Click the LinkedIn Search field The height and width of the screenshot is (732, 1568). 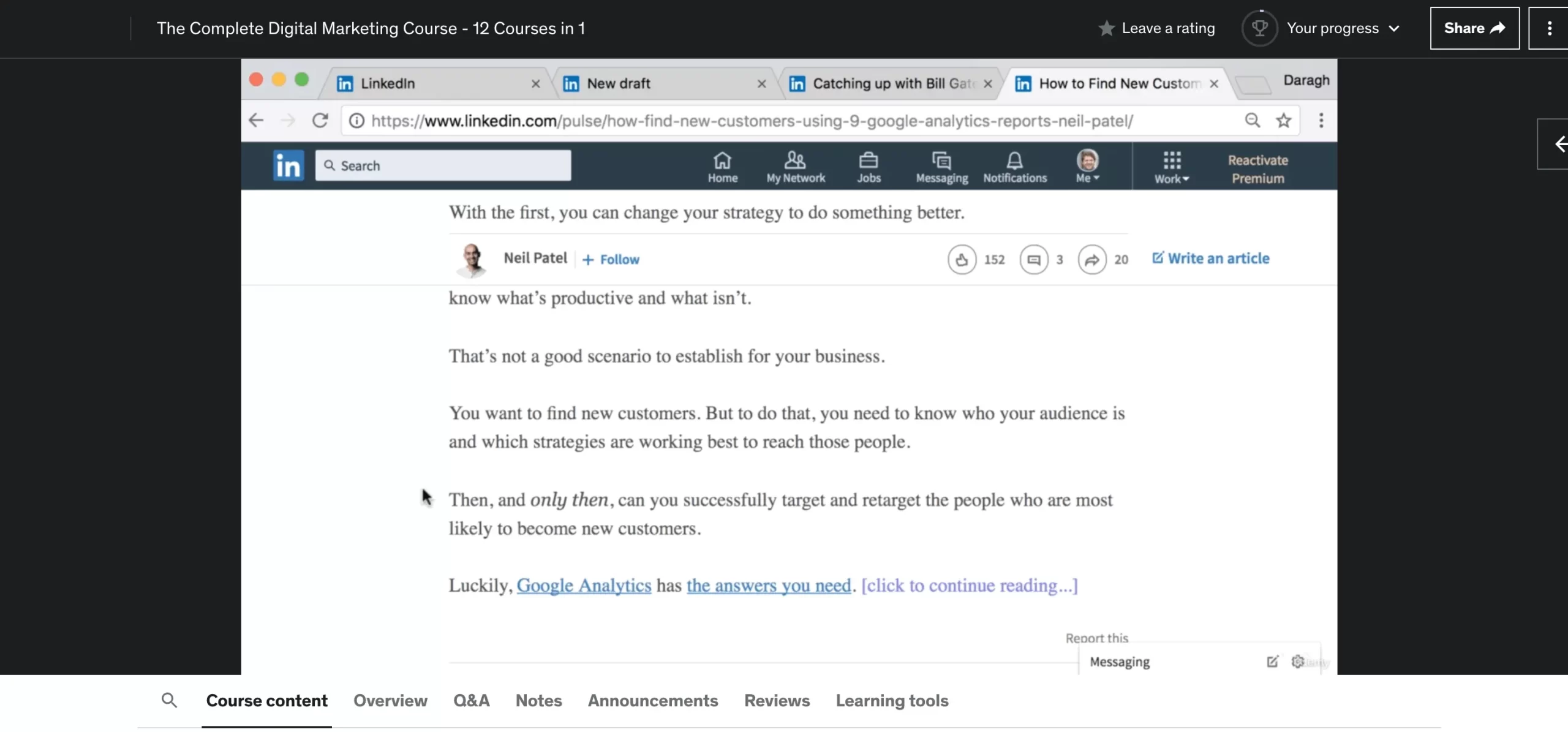coord(443,165)
